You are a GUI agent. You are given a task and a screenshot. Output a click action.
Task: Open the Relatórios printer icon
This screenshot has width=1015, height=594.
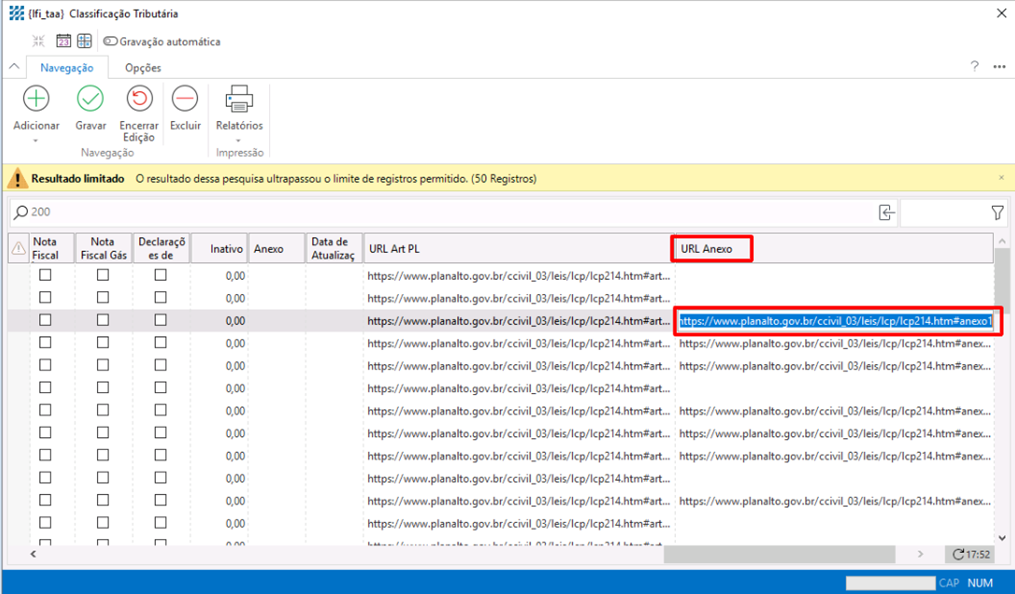(239, 99)
